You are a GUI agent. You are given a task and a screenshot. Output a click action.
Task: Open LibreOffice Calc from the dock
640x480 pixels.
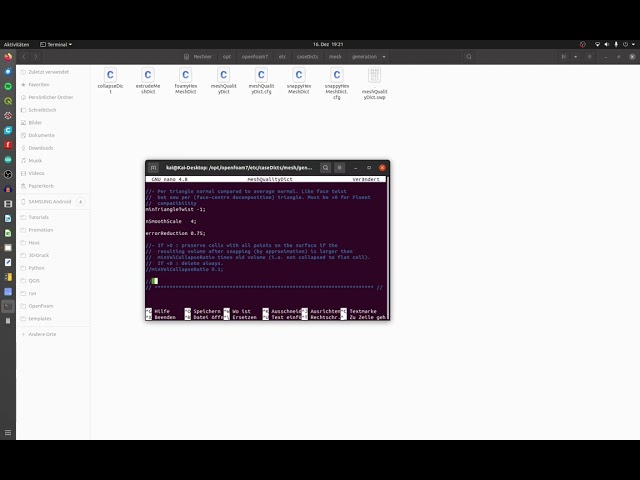coord(8,233)
